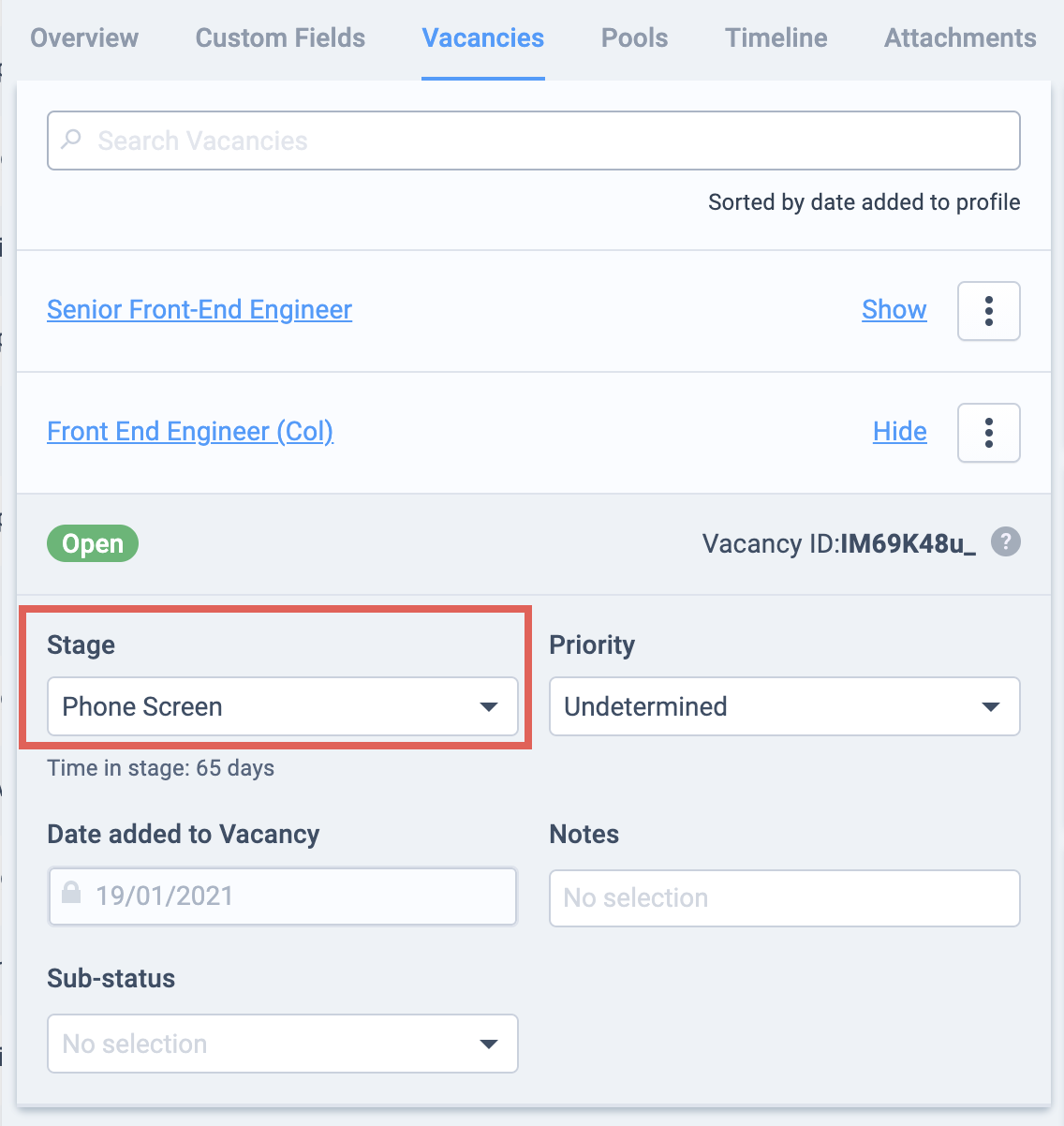The width and height of the screenshot is (1064, 1126).
Task: Open the Senior Front-End Engineer vacancy link
Action: coord(199,310)
